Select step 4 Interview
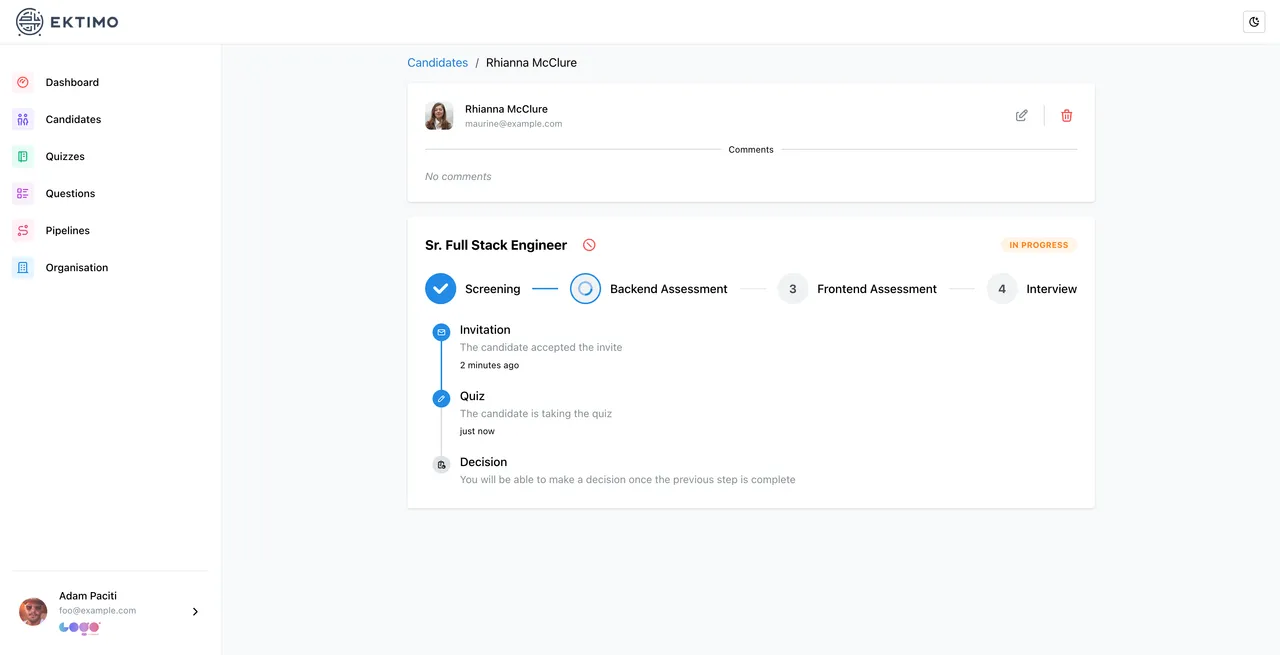The image size is (1280, 655). point(1002,289)
